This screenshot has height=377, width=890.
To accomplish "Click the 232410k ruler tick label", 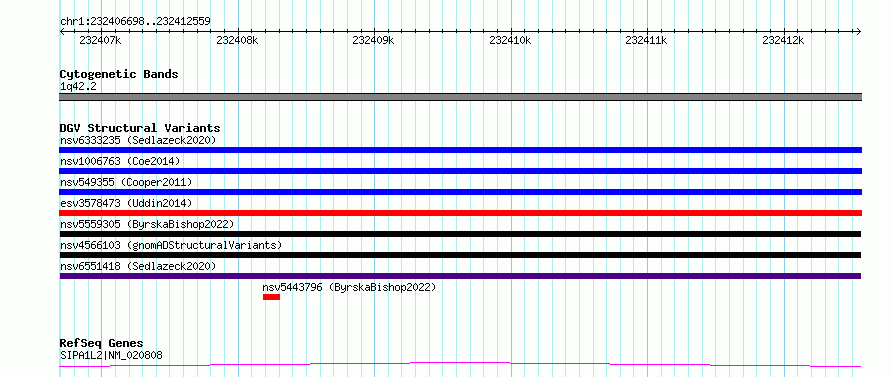I will (510, 40).
